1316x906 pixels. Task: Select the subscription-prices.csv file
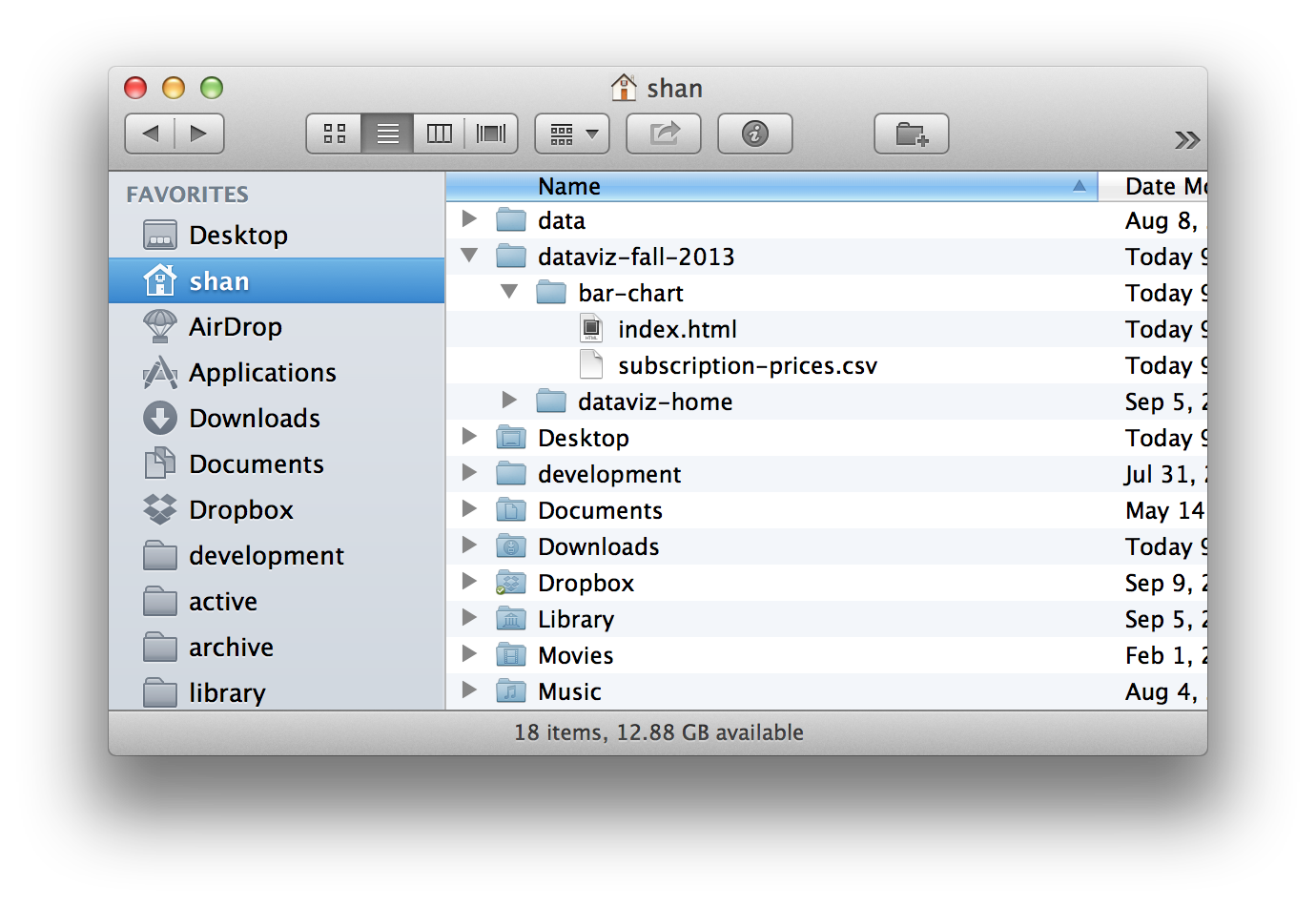(747, 364)
